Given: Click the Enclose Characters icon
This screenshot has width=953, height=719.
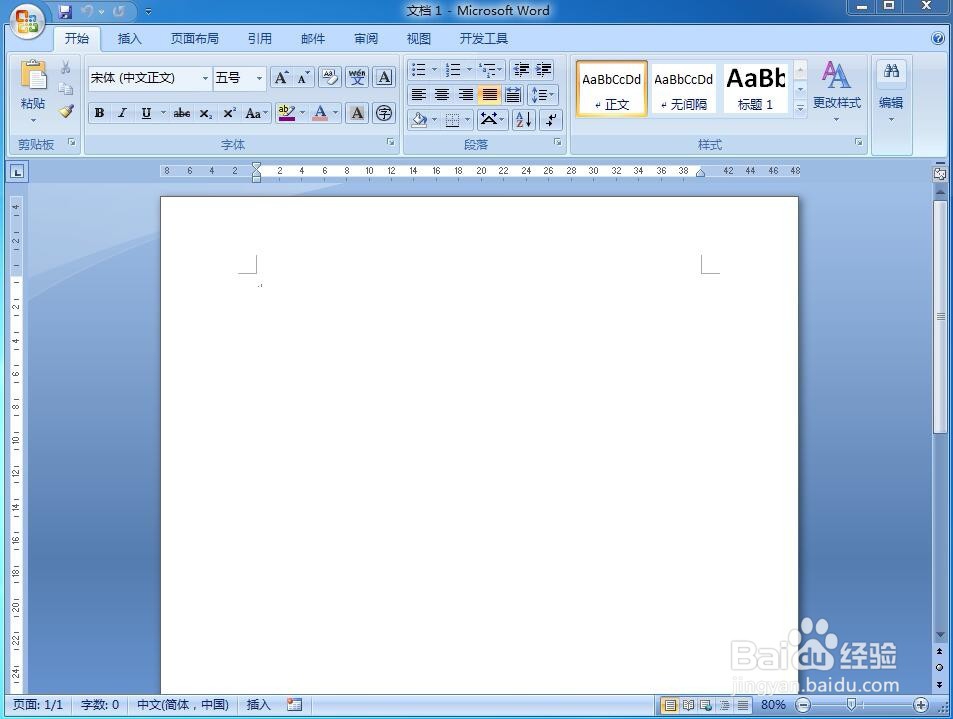Looking at the screenshot, I should tap(384, 113).
